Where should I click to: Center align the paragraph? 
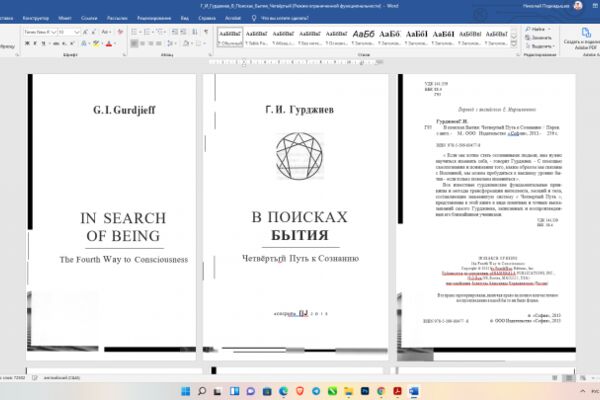(x=142, y=44)
